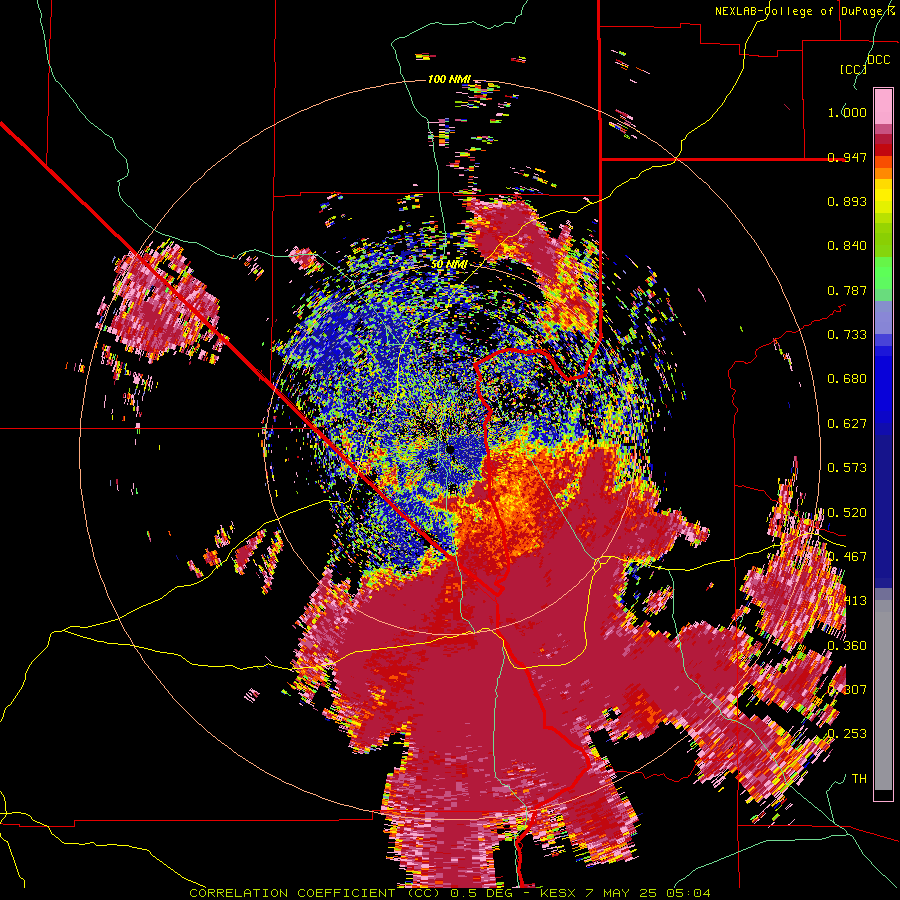The height and width of the screenshot is (900, 900).
Task: Click the 100 NMI range ring label
Action: click(449, 79)
